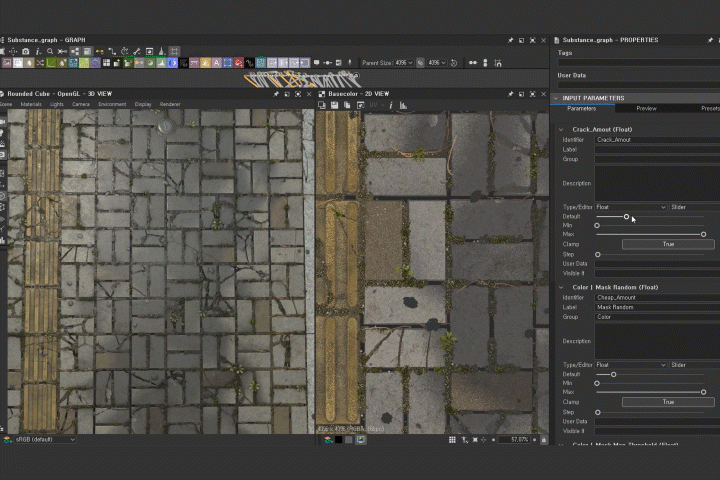
Task: Click the blue-purple normal node icon
Action: pos(172,63)
